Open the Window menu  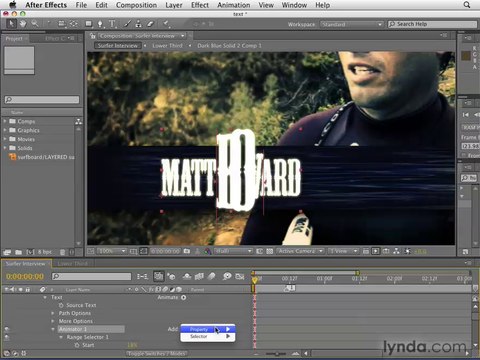294,5
